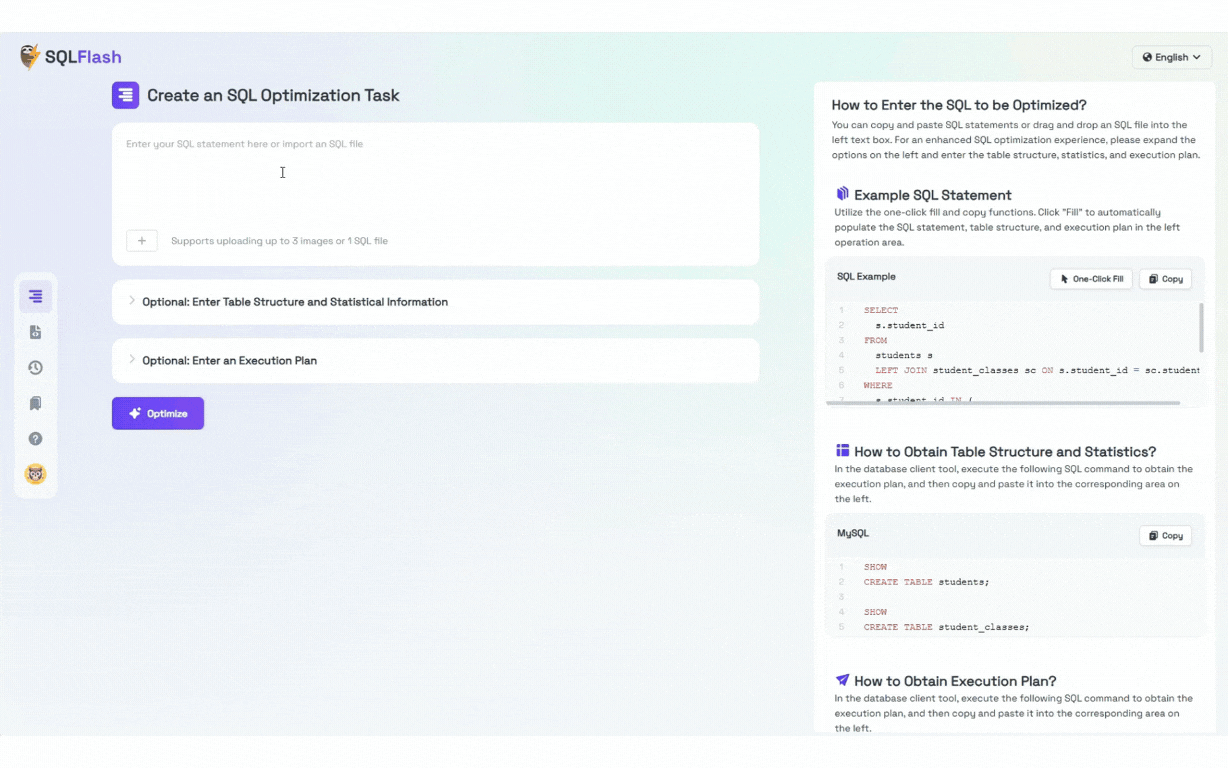Open the help question mark icon

point(36,439)
